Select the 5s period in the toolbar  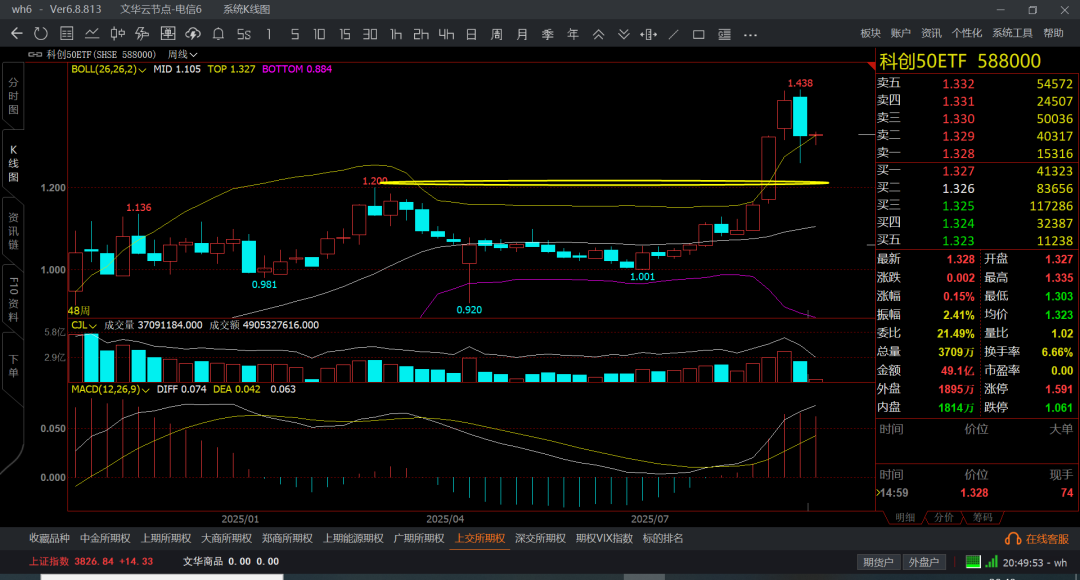244,34
